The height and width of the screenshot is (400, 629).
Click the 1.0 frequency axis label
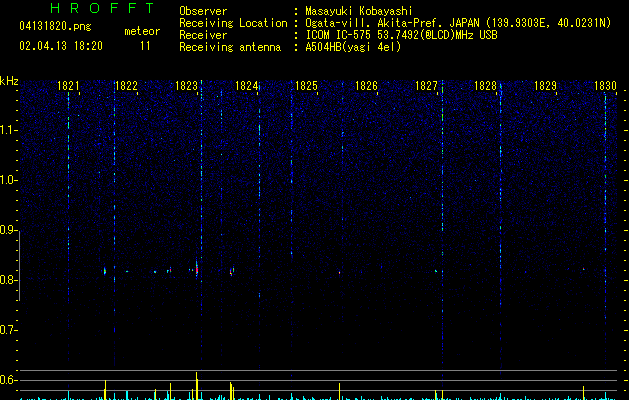pyautogui.click(x=9, y=180)
